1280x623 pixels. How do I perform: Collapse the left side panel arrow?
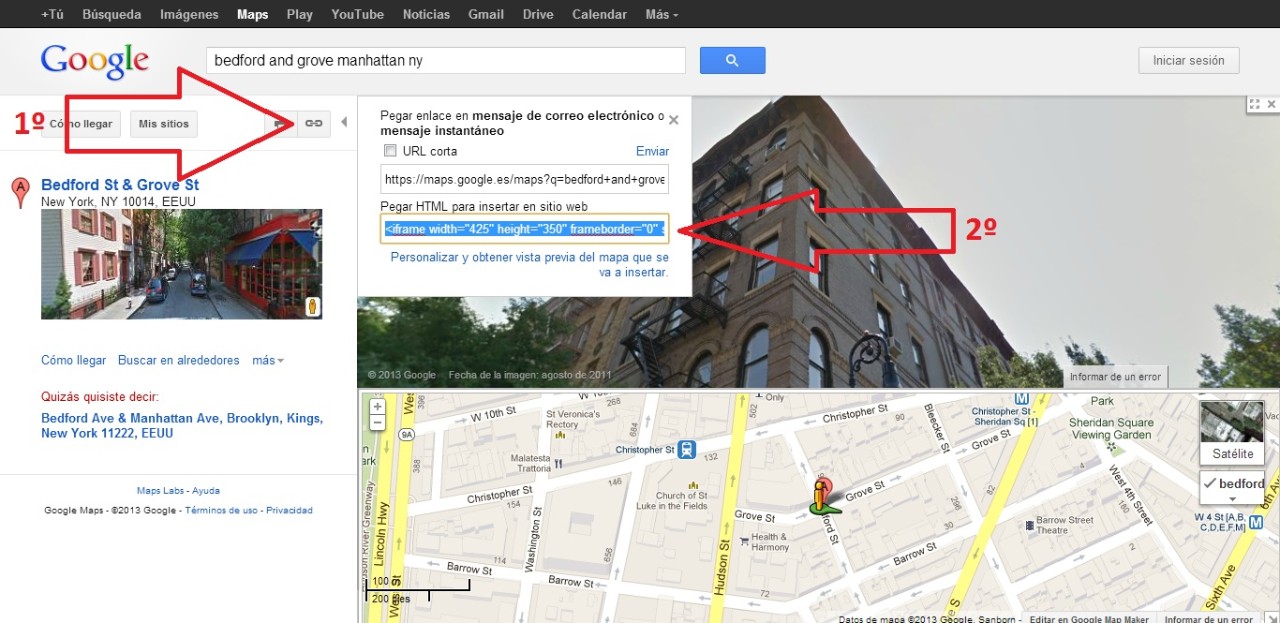click(344, 123)
